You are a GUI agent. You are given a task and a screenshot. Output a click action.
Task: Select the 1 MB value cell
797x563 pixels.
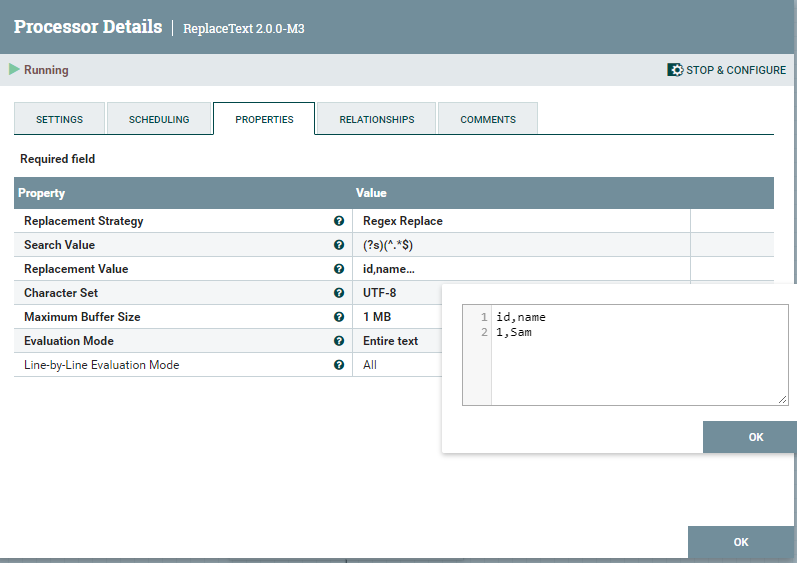[397, 317]
